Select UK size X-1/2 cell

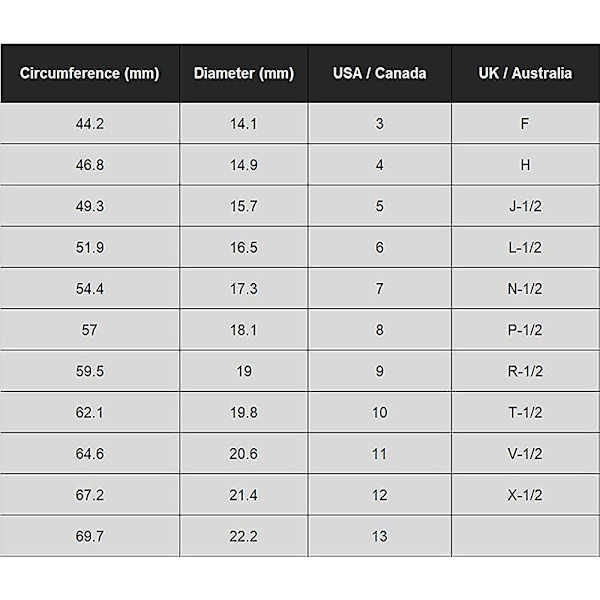[525, 495]
